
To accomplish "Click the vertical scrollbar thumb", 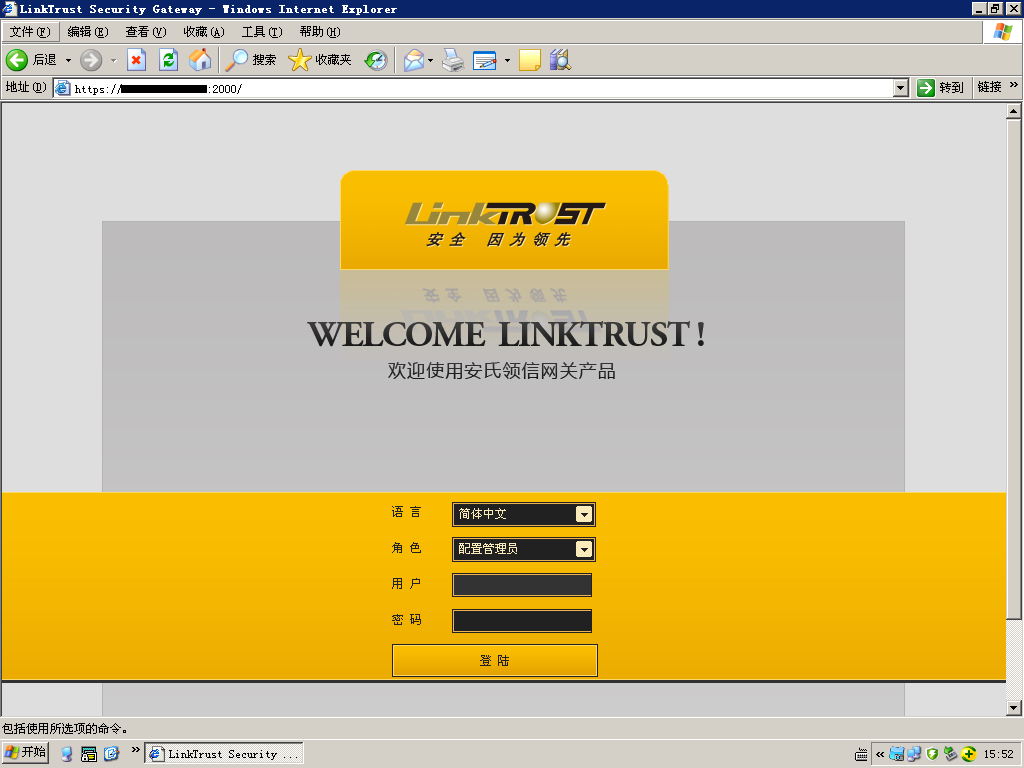I will tap(1013, 369).
